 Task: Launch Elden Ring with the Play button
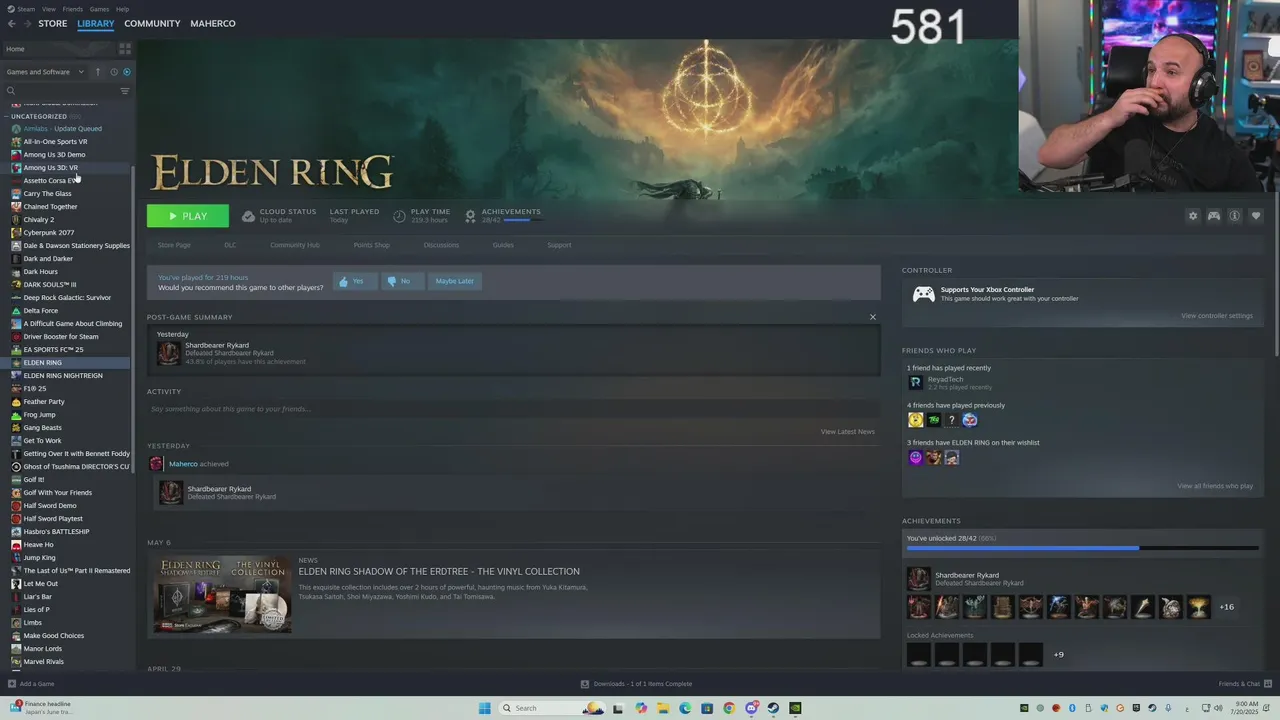188,216
